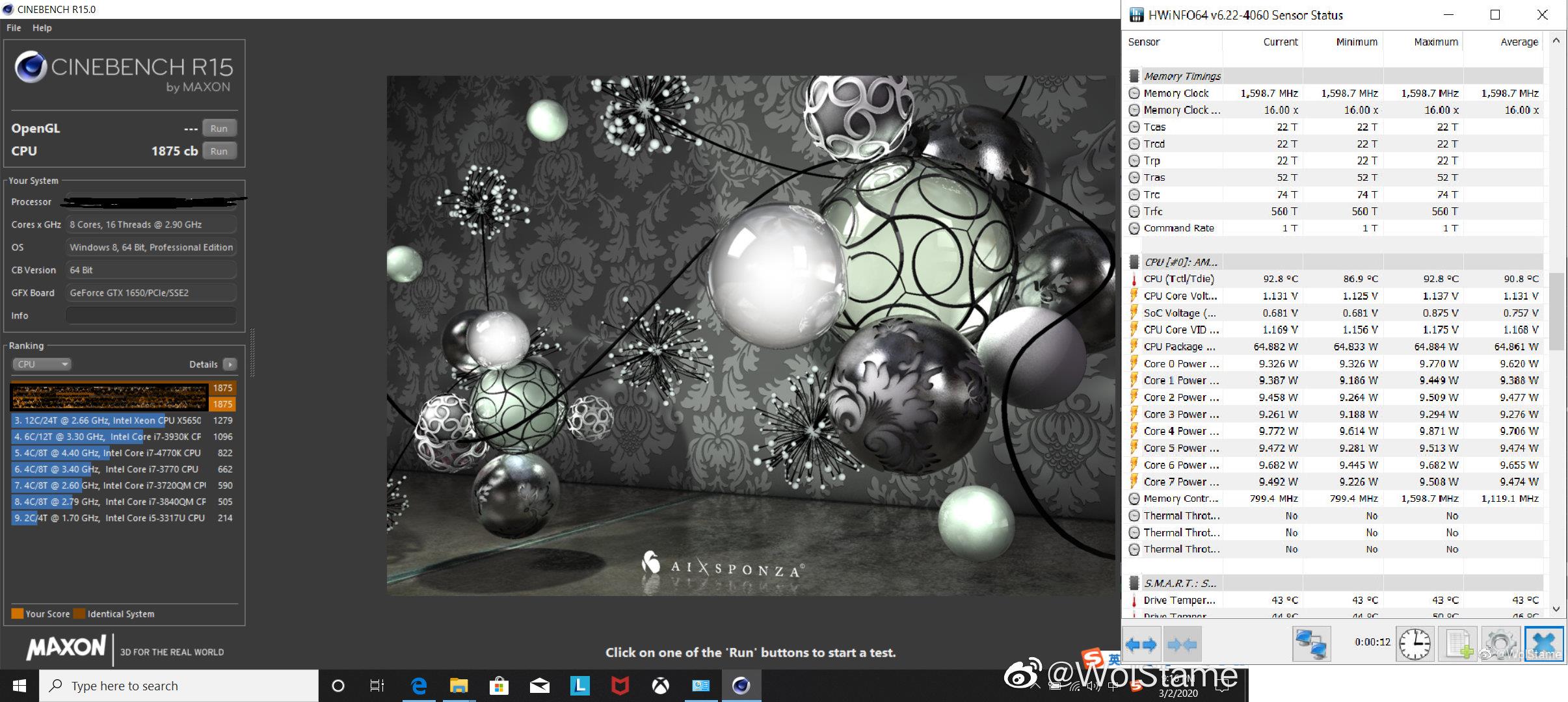This screenshot has width=1568, height=702.
Task: Expand ranking Details arrow button
Action: 230,364
